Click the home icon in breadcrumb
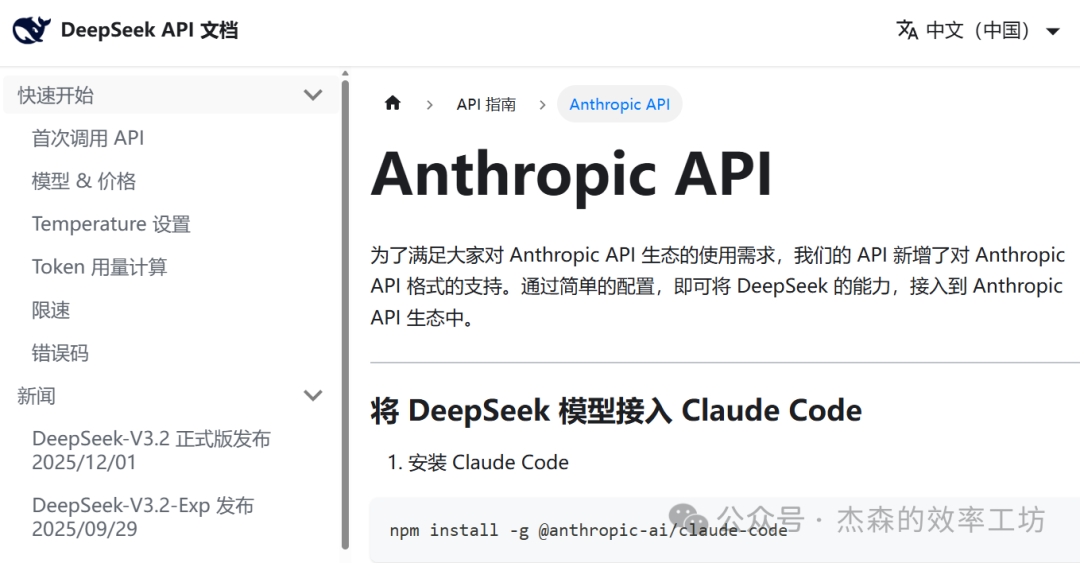 [x=392, y=104]
